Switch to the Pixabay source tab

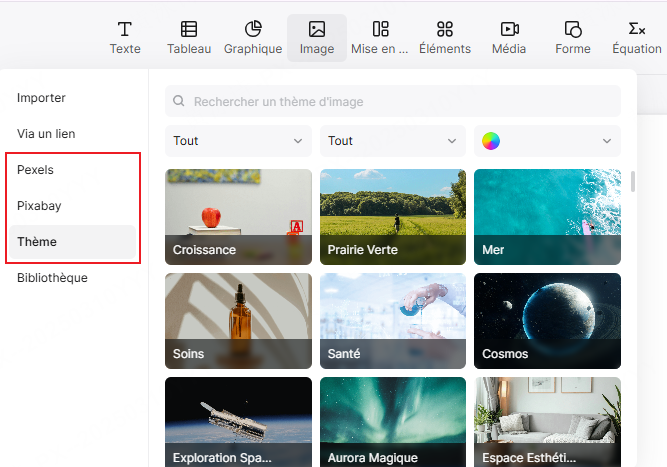(x=39, y=206)
